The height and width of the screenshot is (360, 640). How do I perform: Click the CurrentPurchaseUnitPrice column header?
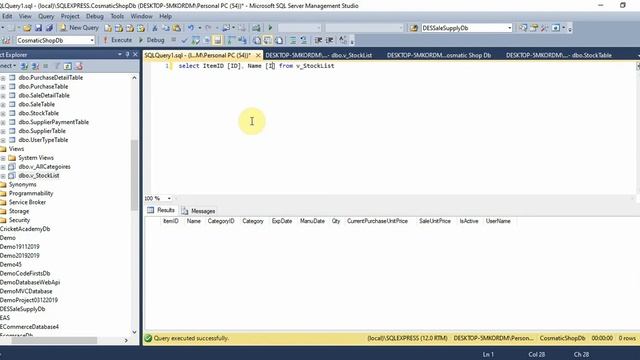pyautogui.click(x=377, y=221)
